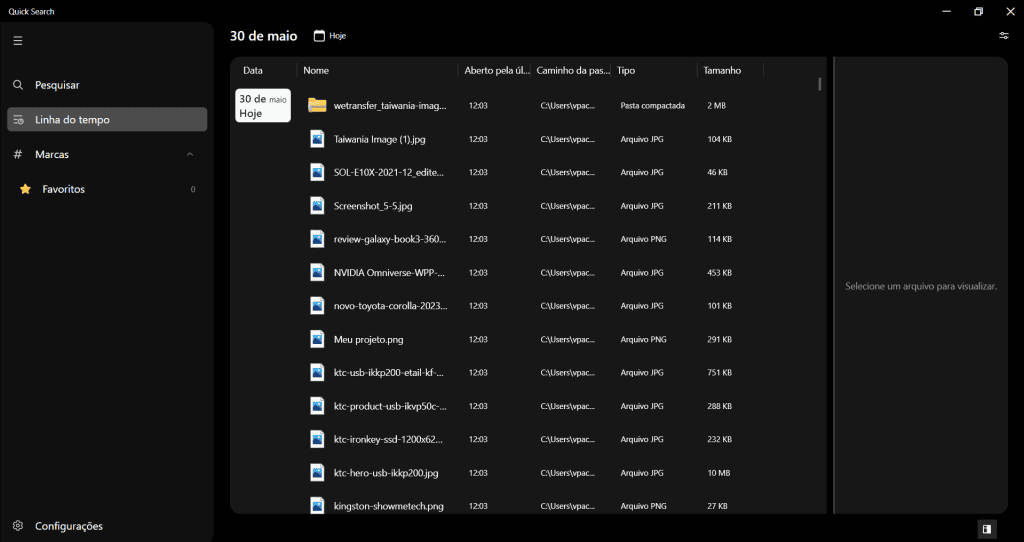Open Pesquisar in the sidebar
The image size is (1024, 542).
click(56, 85)
